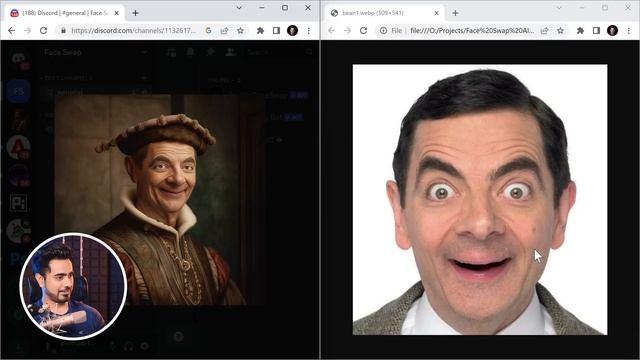This screenshot has height=360, width=640.
Task: Expand the Face Swap server header dropdown
Action: (144, 52)
